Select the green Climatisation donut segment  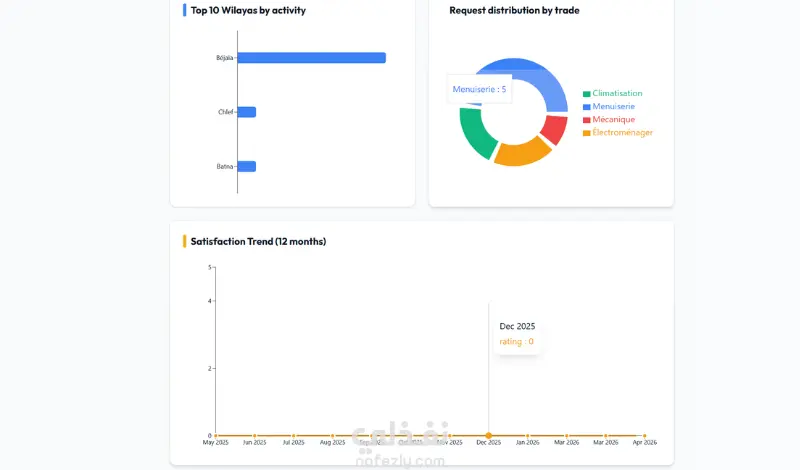point(473,134)
